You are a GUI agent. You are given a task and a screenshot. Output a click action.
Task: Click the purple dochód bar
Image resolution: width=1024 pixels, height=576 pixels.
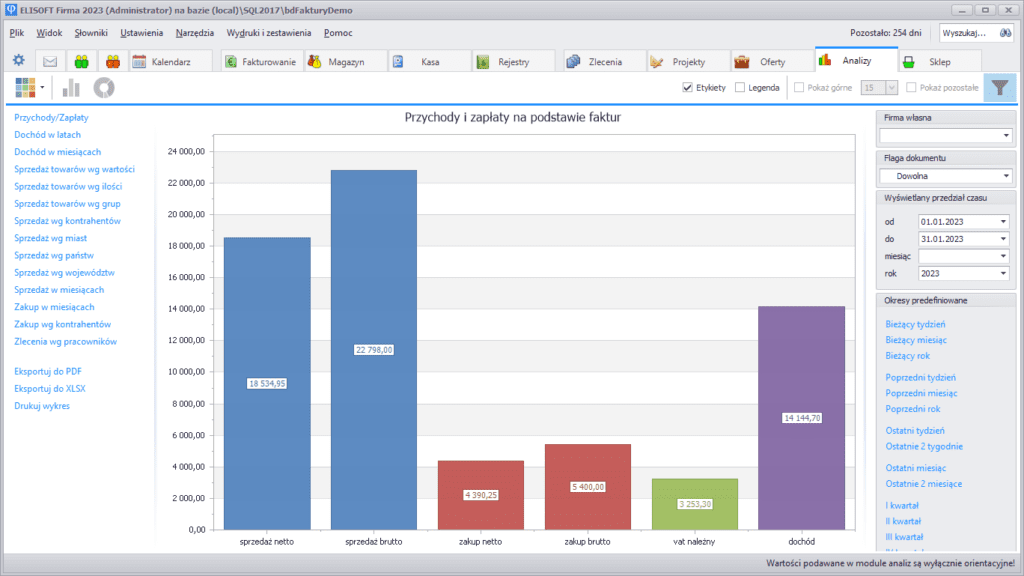coord(801,417)
